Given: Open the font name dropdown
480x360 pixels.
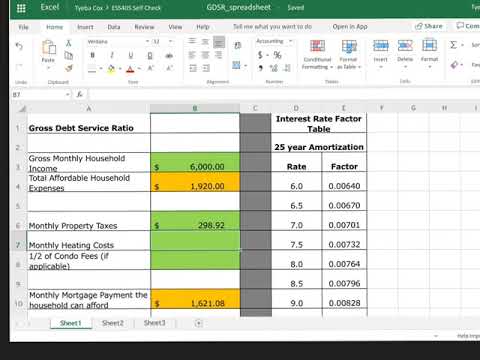Looking at the screenshot, I should [147, 41].
